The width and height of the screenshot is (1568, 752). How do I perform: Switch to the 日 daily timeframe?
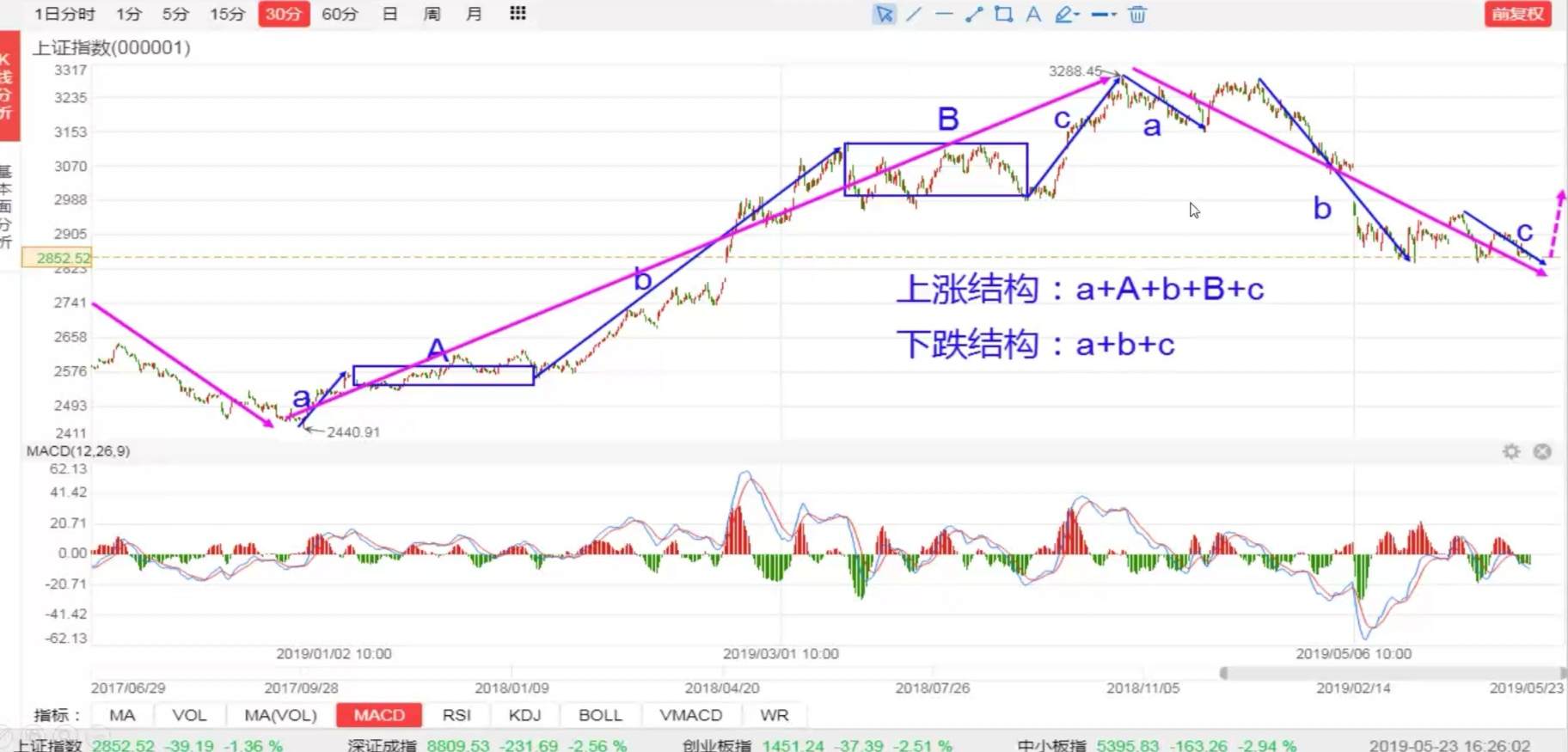point(389,14)
